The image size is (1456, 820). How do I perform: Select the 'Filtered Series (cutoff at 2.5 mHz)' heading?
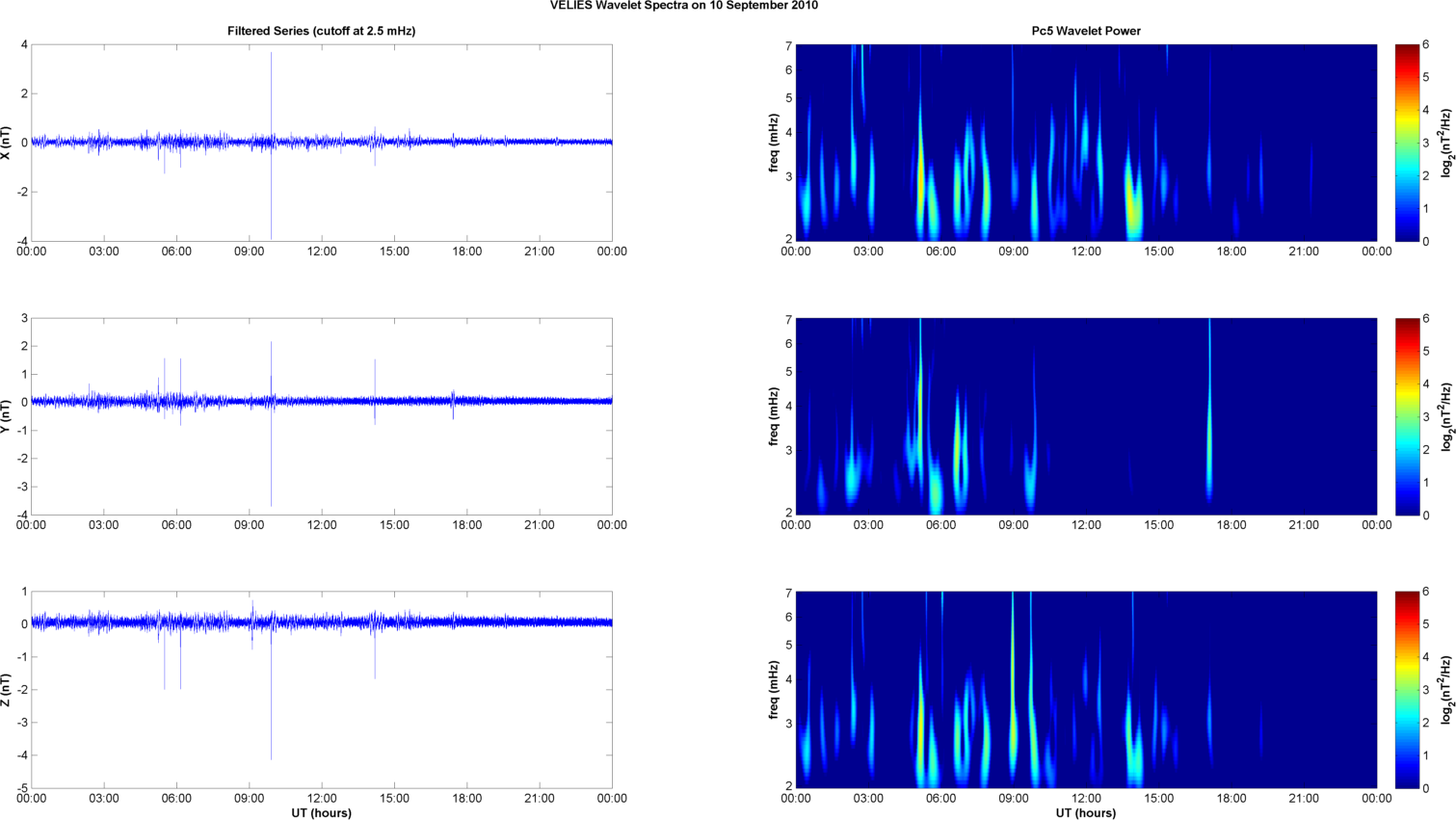321,31
